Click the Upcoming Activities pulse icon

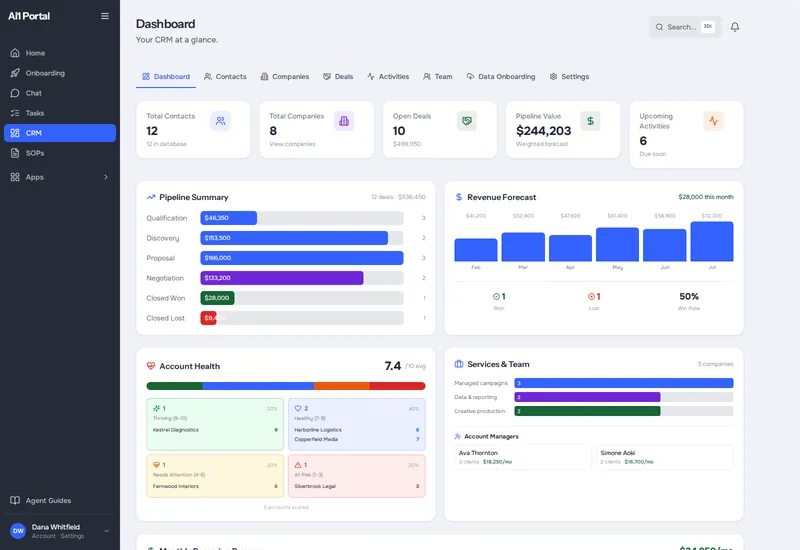[713, 121]
